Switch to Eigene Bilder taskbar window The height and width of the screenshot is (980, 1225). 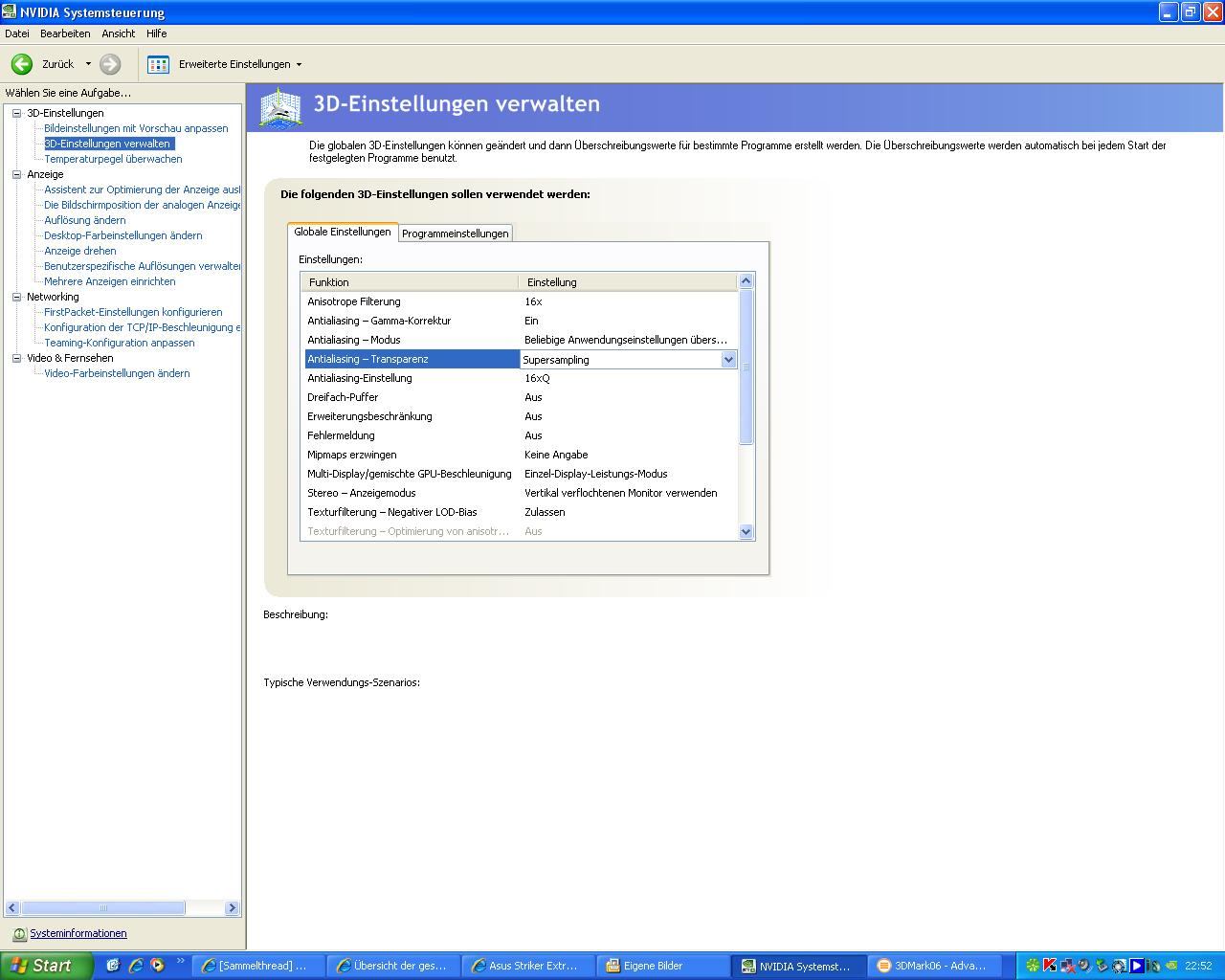(664, 966)
